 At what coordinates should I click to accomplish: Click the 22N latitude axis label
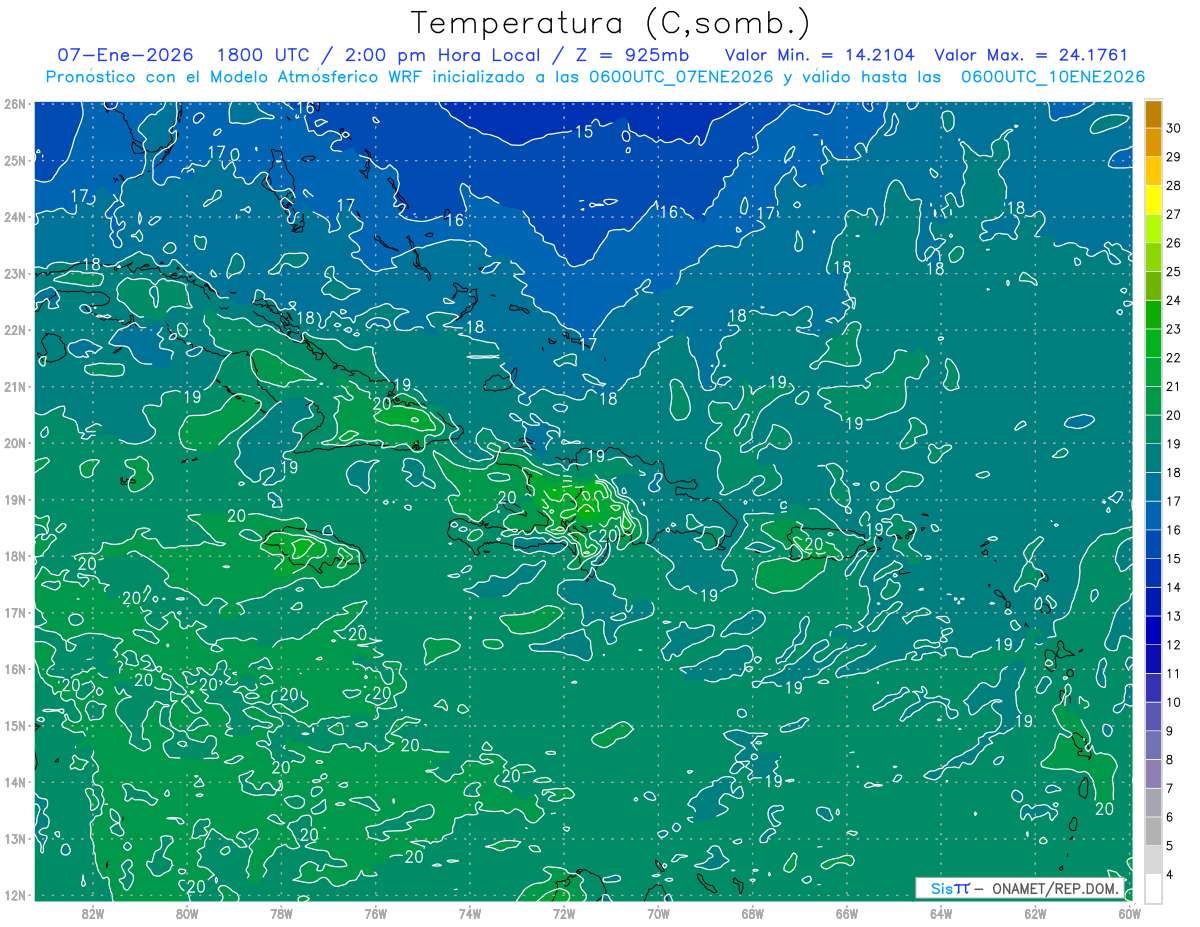[14, 330]
